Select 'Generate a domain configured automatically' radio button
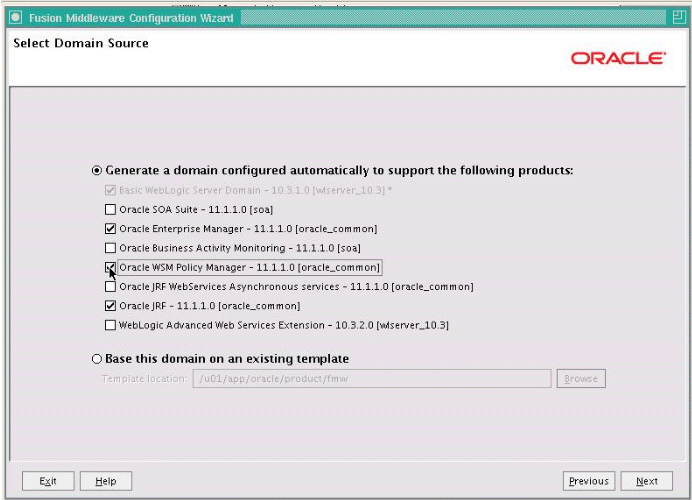Image resolution: width=692 pixels, height=500 pixels. (97, 171)
